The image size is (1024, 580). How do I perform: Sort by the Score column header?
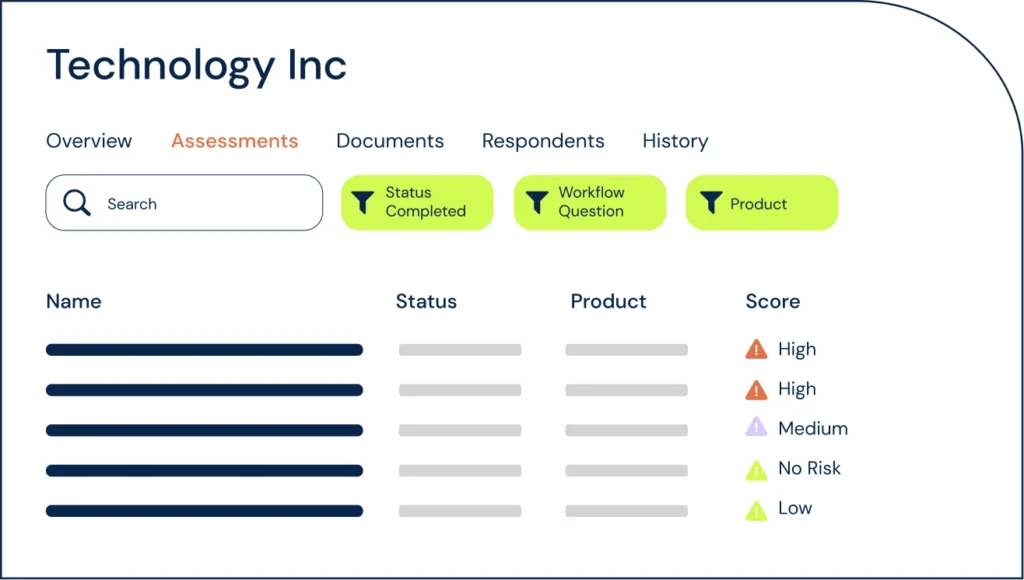click(x=772, y=301)
